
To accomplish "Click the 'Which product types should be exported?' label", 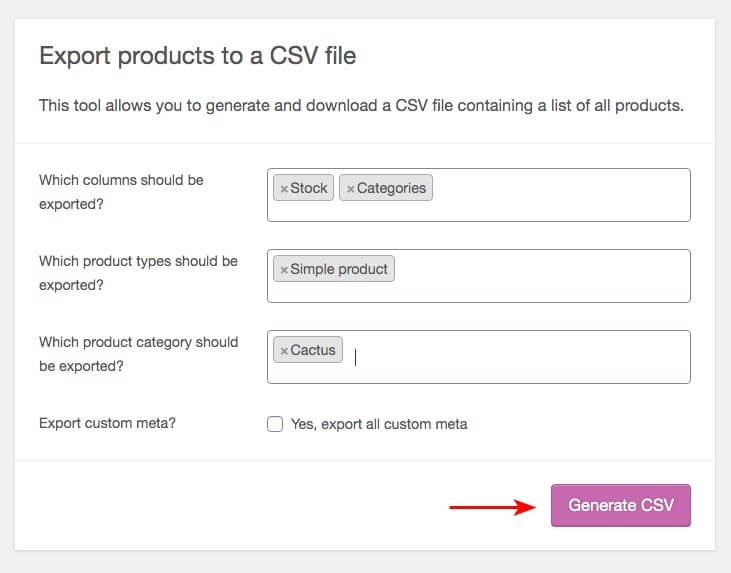I will (138, 273).
